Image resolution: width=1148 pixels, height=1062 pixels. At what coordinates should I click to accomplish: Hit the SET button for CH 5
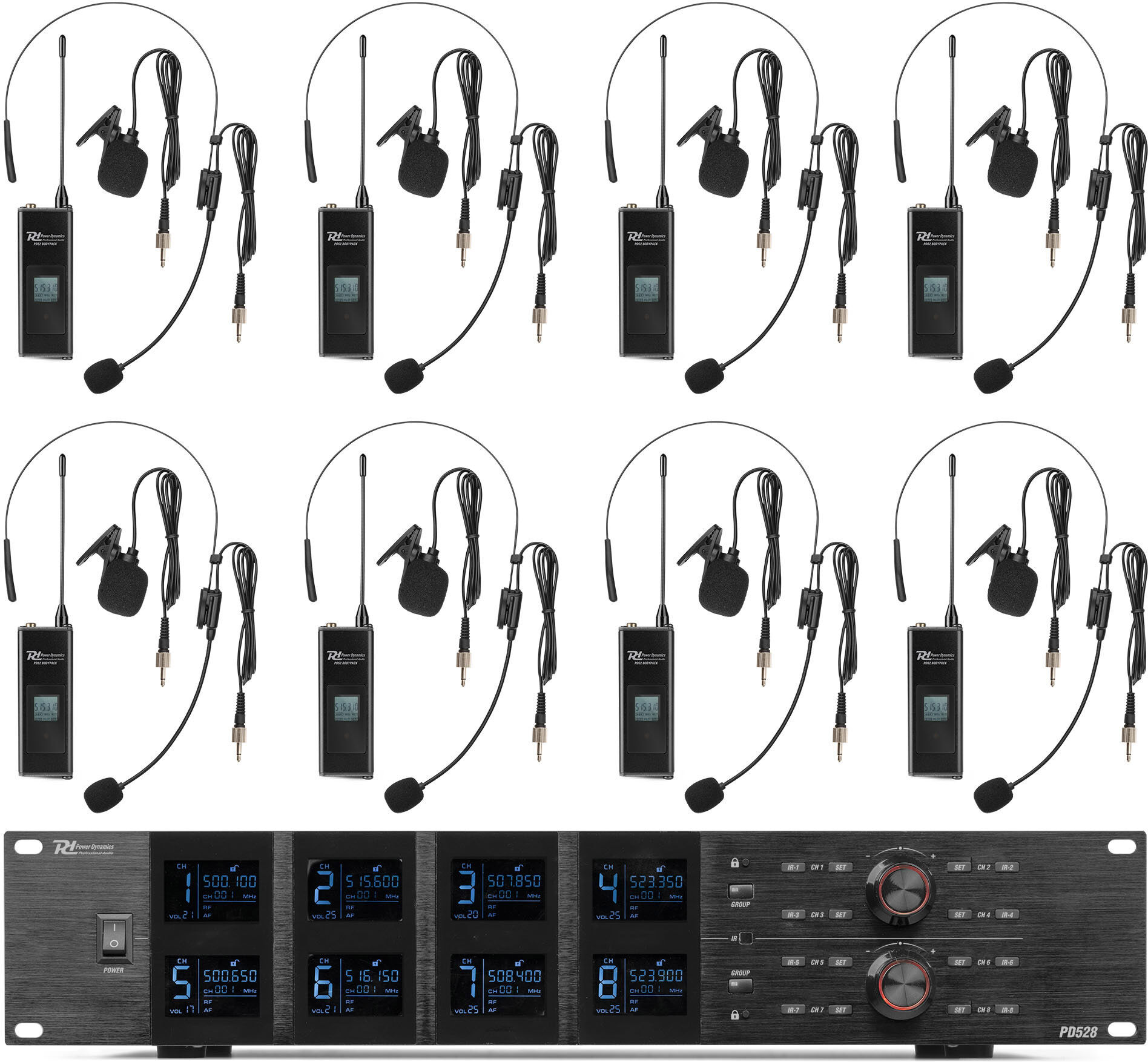tap(840, 962)
